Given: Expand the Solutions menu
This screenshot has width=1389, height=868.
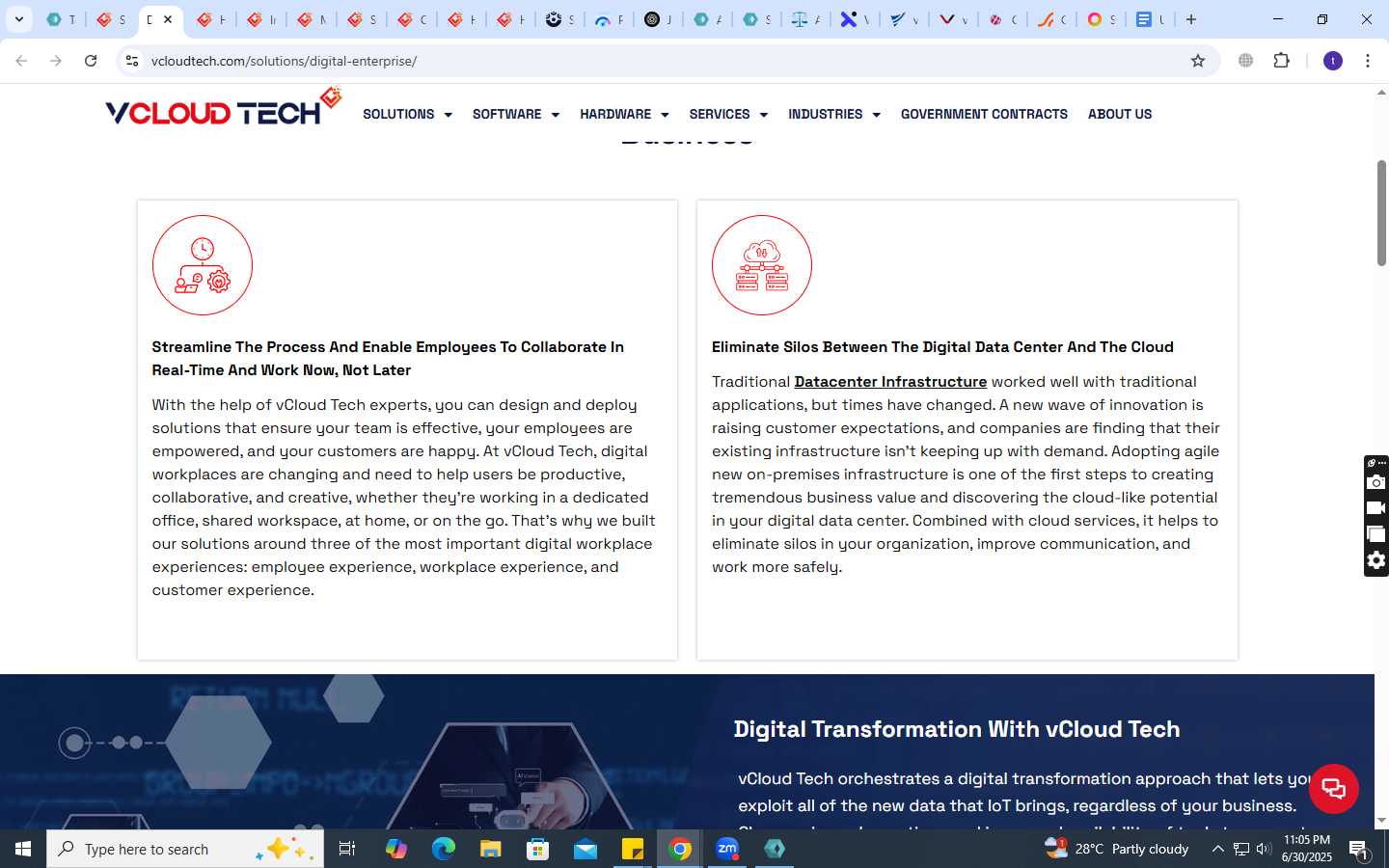Looking at the screenshot, I should (407, 114).
